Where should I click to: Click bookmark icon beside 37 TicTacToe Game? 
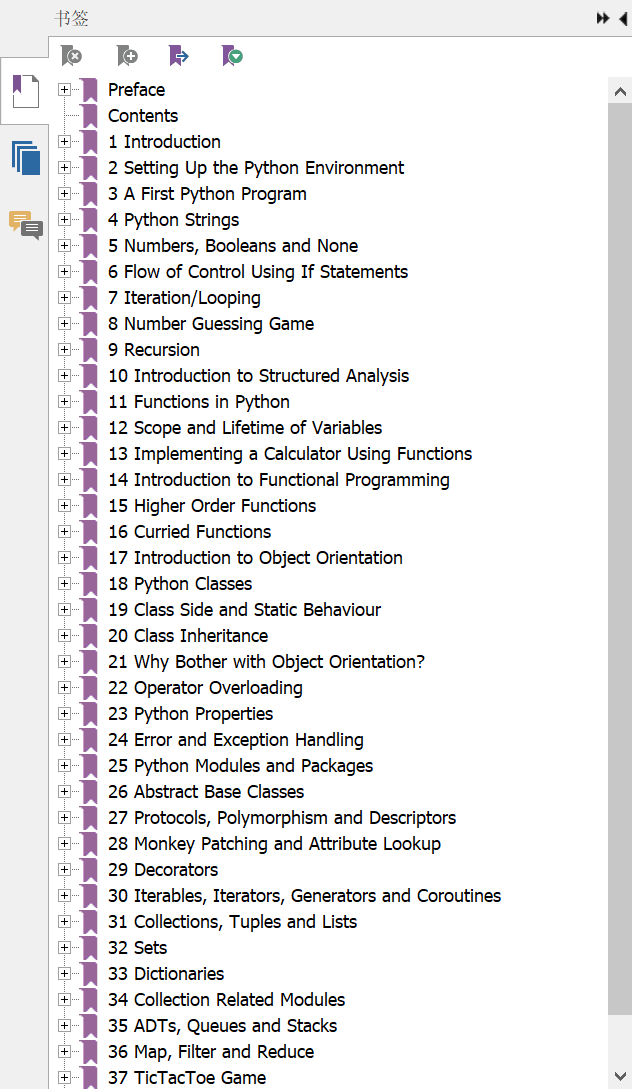tap(90, 1077)
